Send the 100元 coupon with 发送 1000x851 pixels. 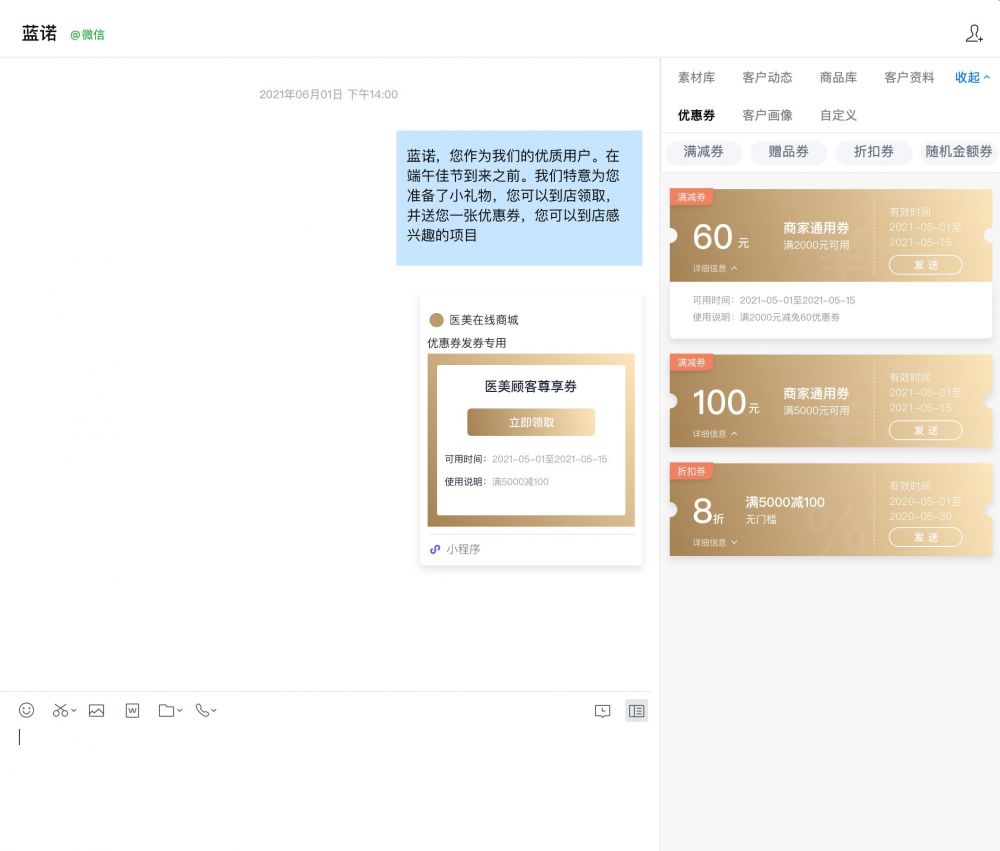(925, 431)
